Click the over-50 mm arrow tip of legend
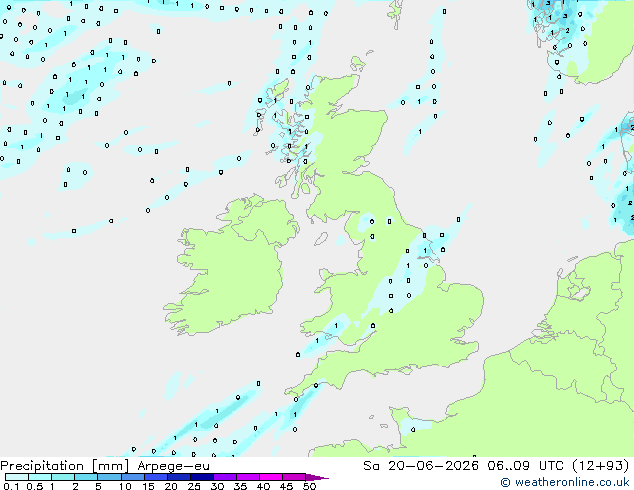Screen dimensions: 634x490 pos(317,478)
